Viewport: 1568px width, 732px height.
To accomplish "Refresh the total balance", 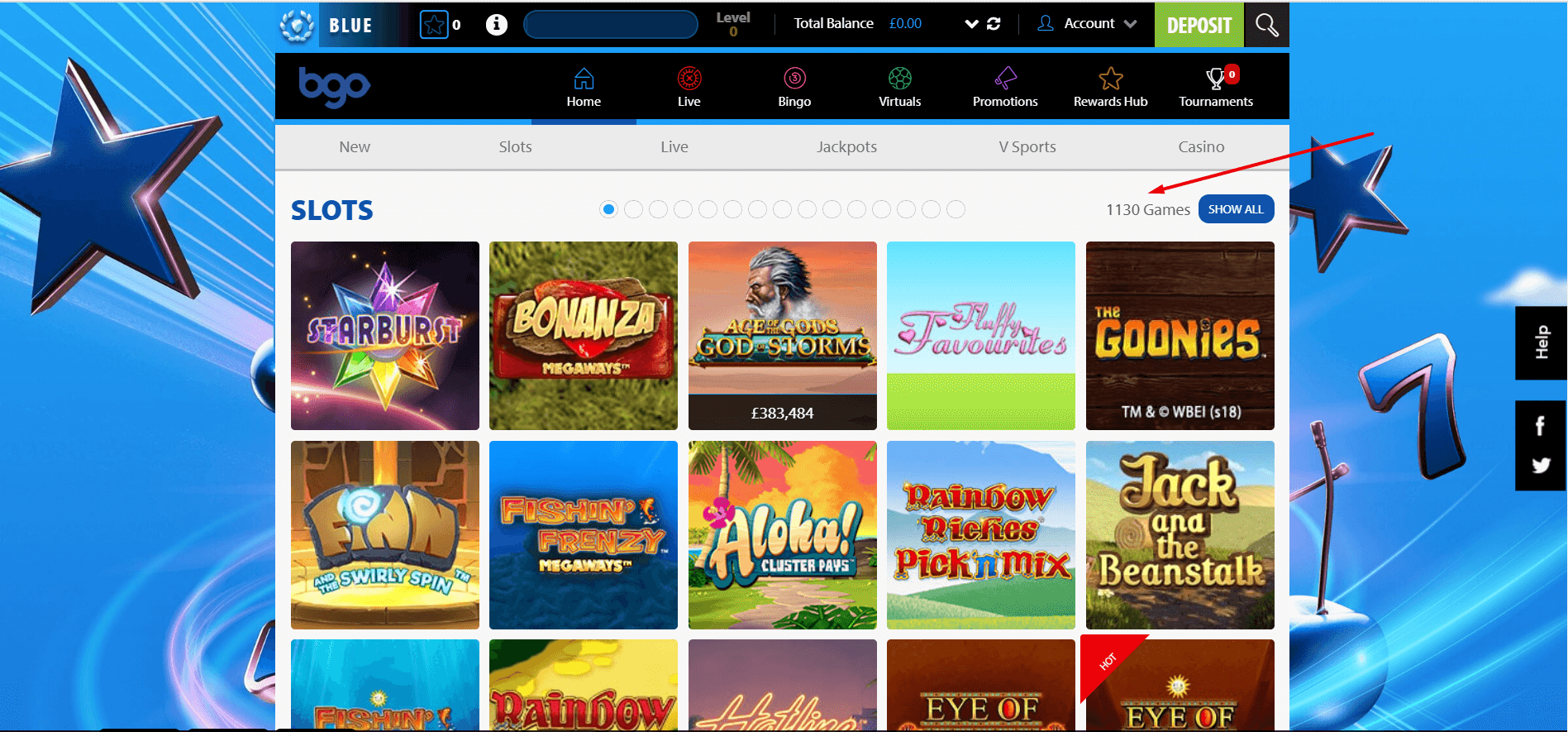I will (x=994, y=24).
